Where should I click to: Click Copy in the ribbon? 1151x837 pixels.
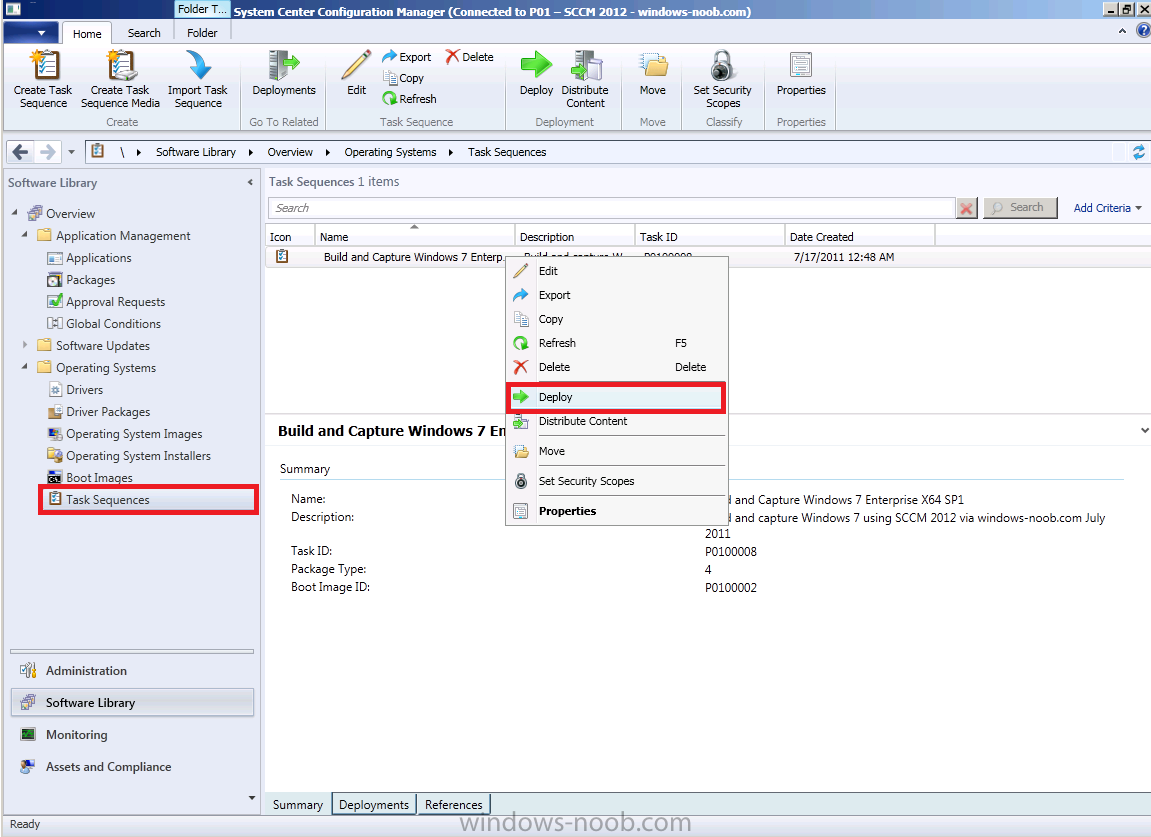(x=403, y=78)
